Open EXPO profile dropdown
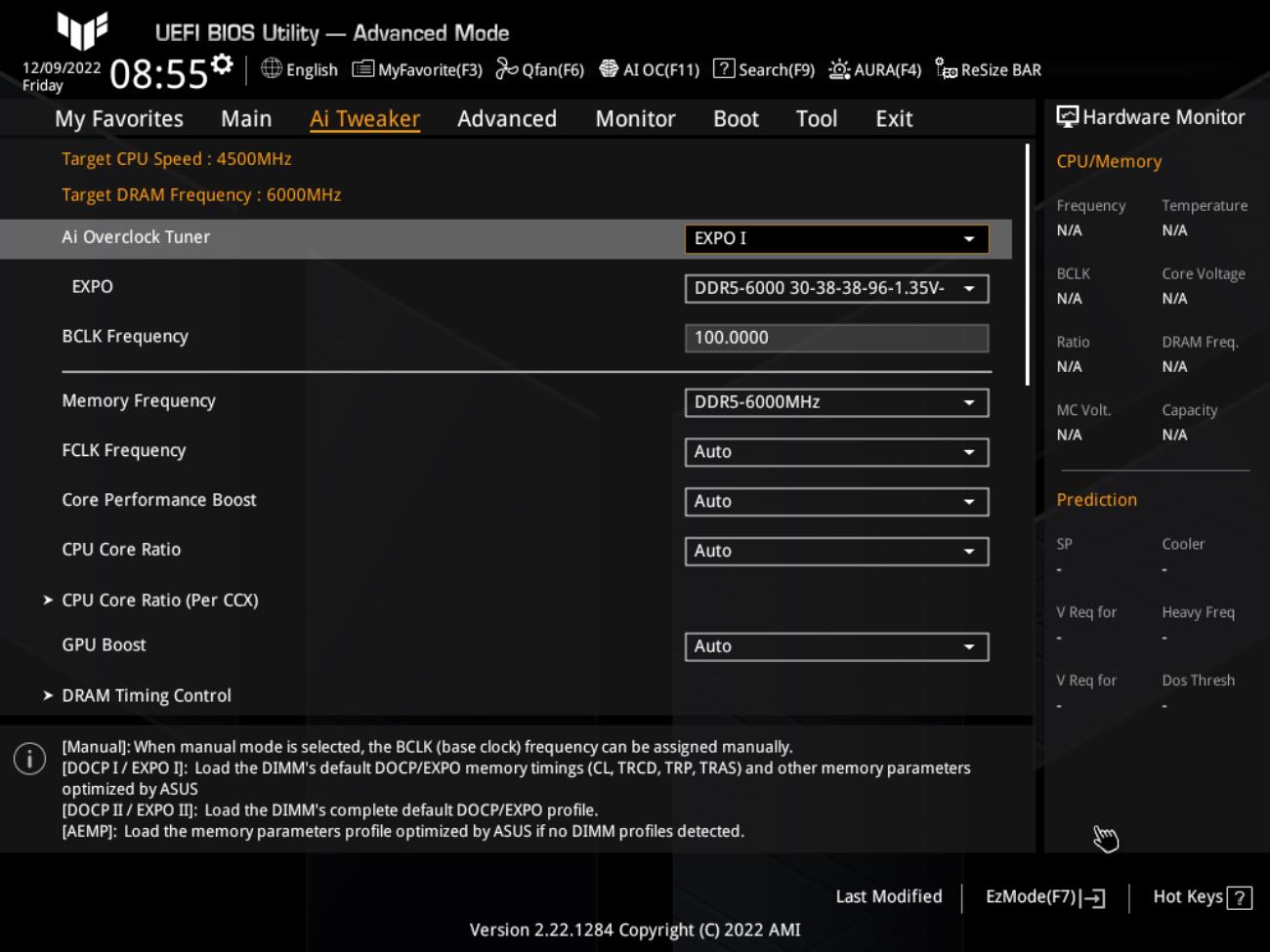 836,289
